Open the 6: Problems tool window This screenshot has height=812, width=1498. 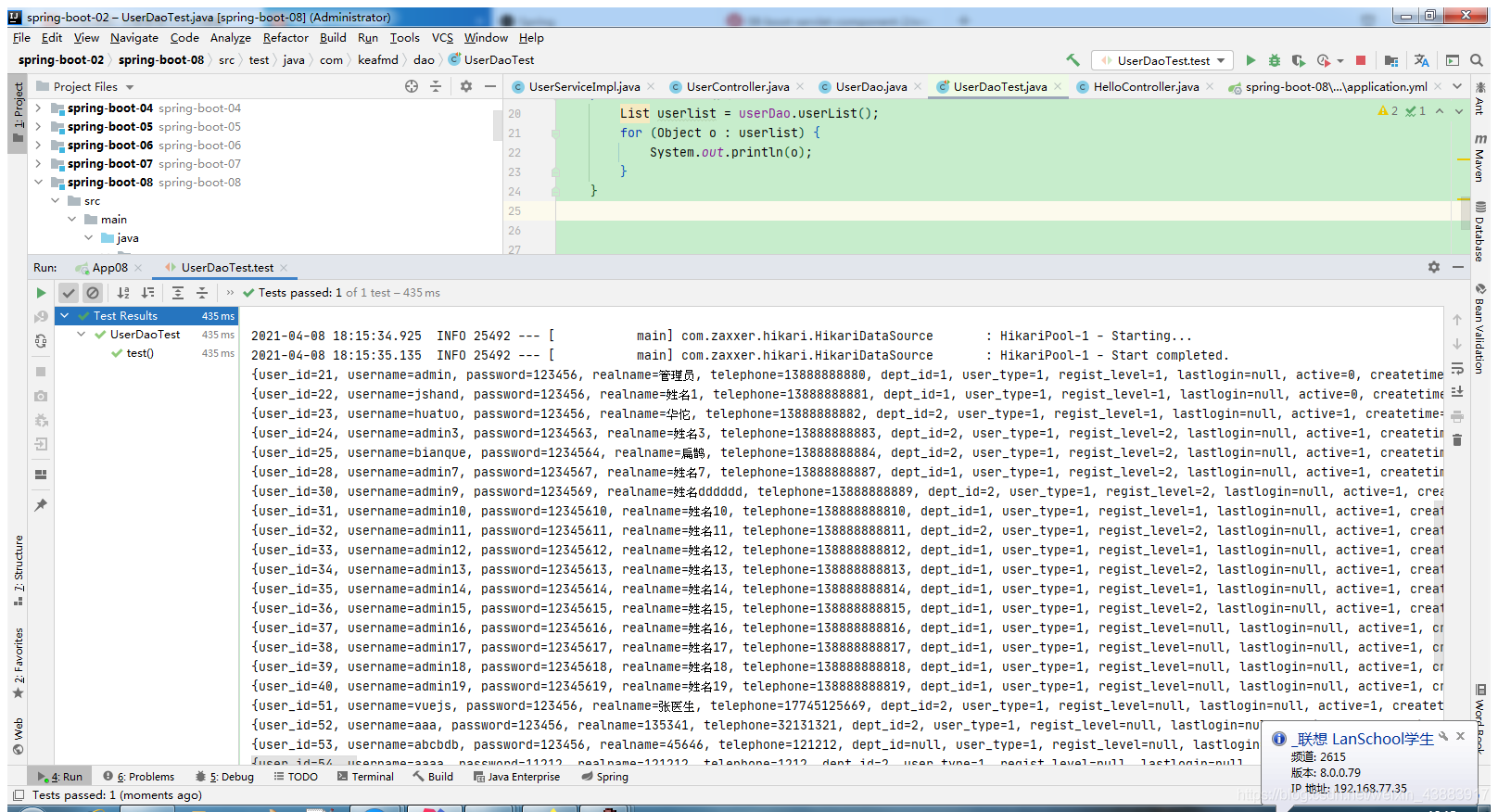pos(139,777)
